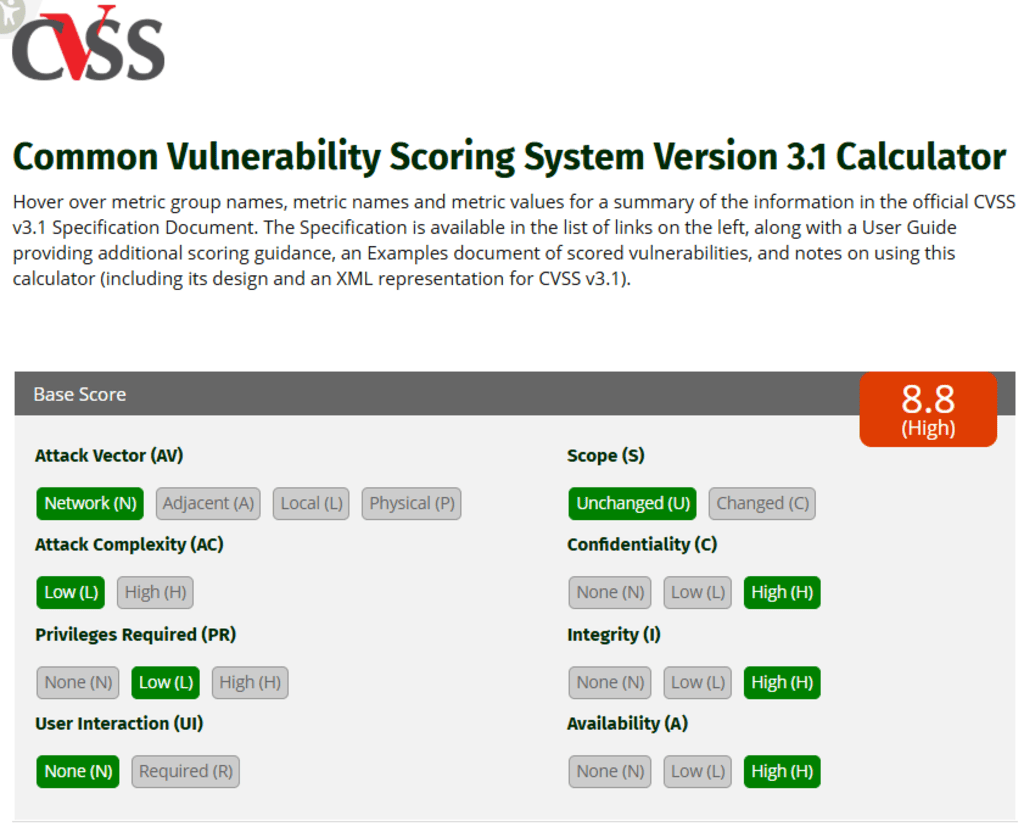The width and height of the screenshot is (1024, 832).
Task: Select Physical (P) attack vector
Action: [x=411, y=504]
